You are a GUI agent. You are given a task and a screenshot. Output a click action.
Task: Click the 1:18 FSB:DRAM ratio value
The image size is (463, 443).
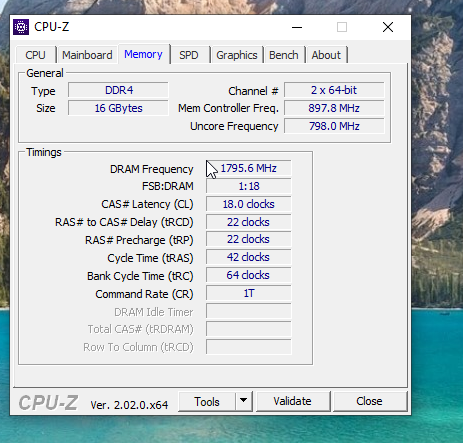(249, 186)
